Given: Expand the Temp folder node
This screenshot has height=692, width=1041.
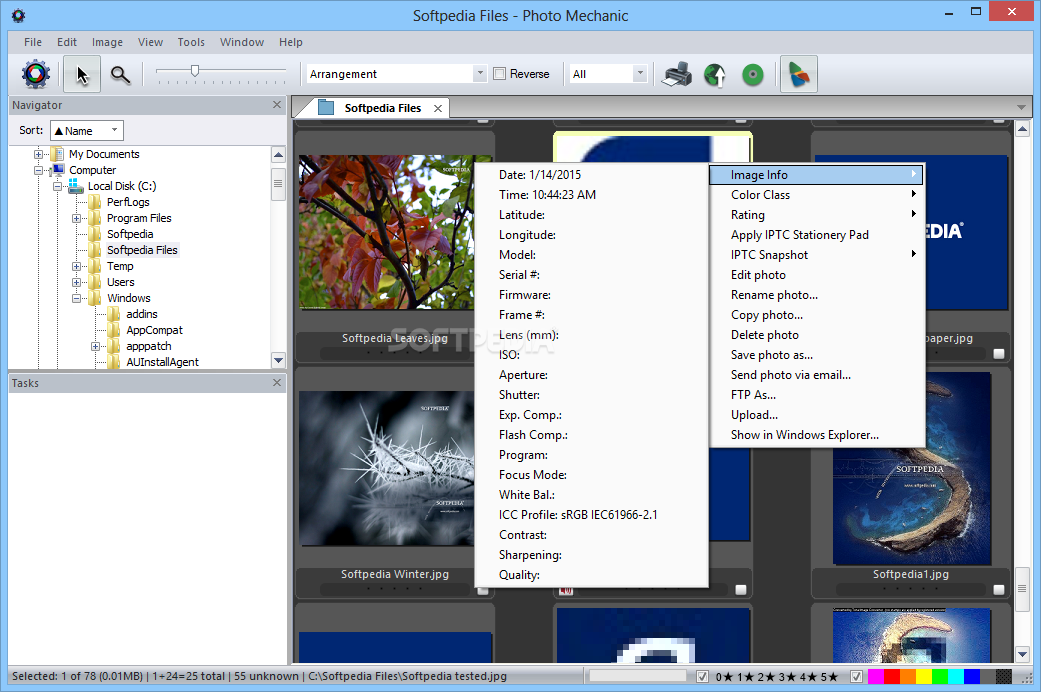Looking at the screenshot, I should [76, 266].
